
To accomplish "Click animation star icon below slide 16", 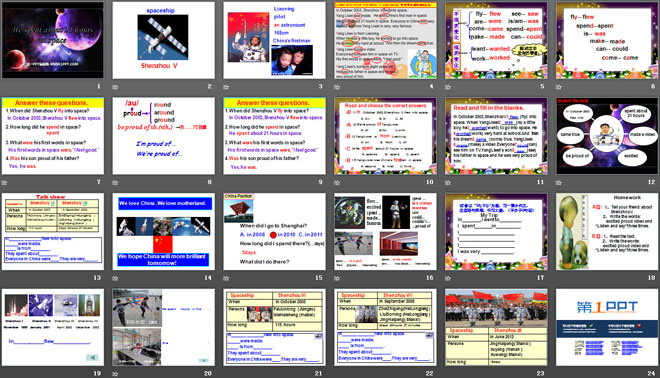I will (337, 278).
